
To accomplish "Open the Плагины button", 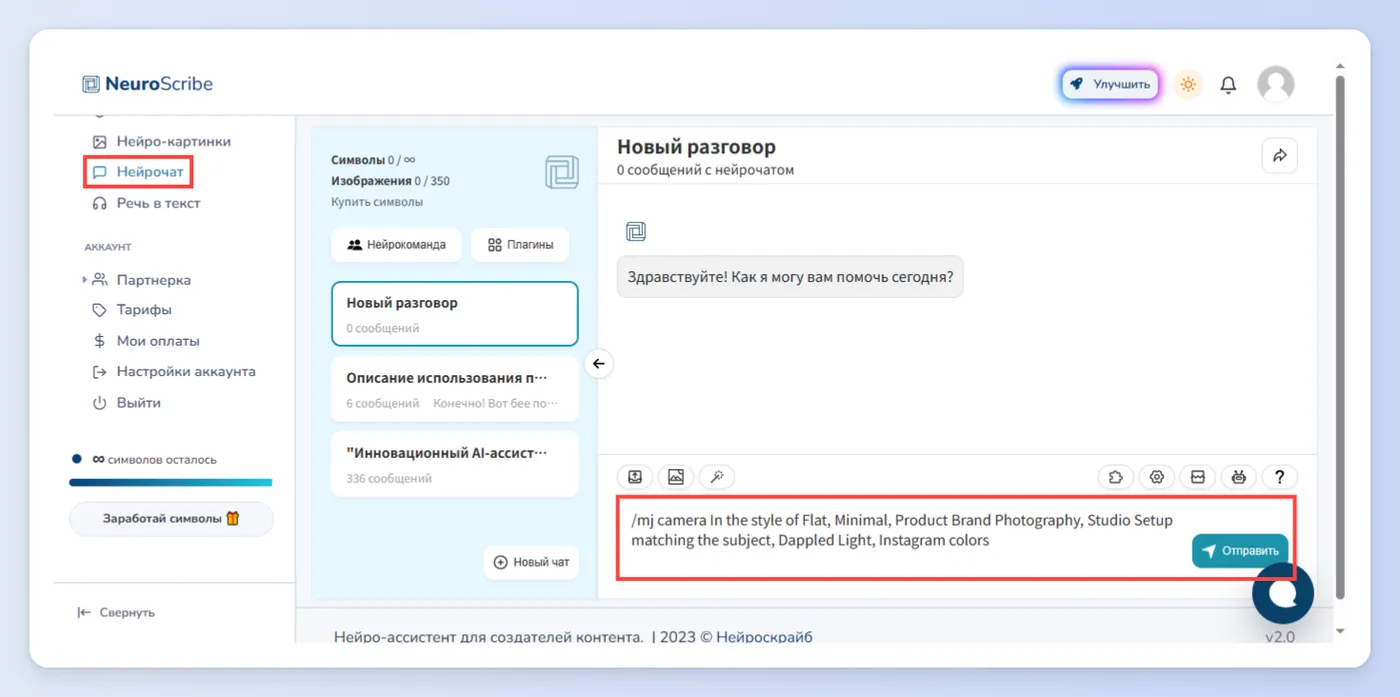I will pos(520,245).
